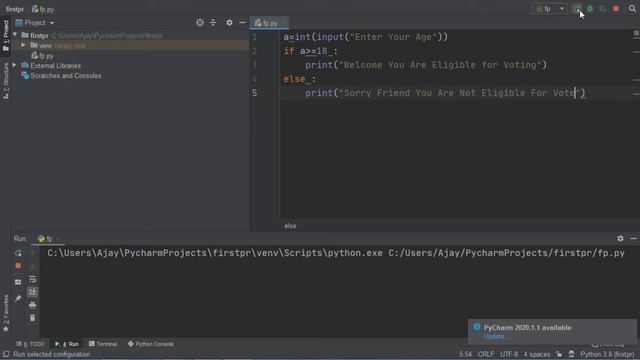Click the 'else' code line in the editor
The image size is (640, 360).
pos(300,79)
